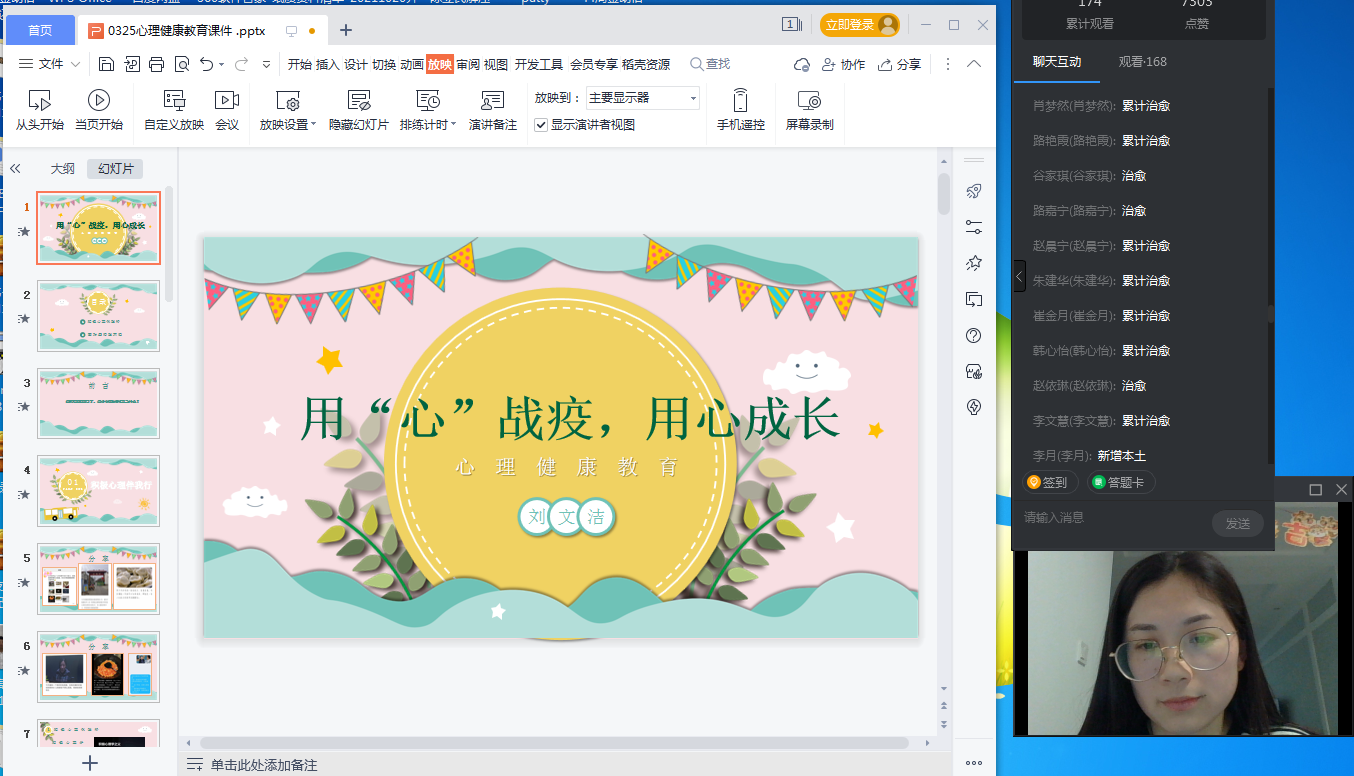Click the 分享 share button
Image resolution: width=1354 pixels, height=776 pixels.
pos(899,64)
